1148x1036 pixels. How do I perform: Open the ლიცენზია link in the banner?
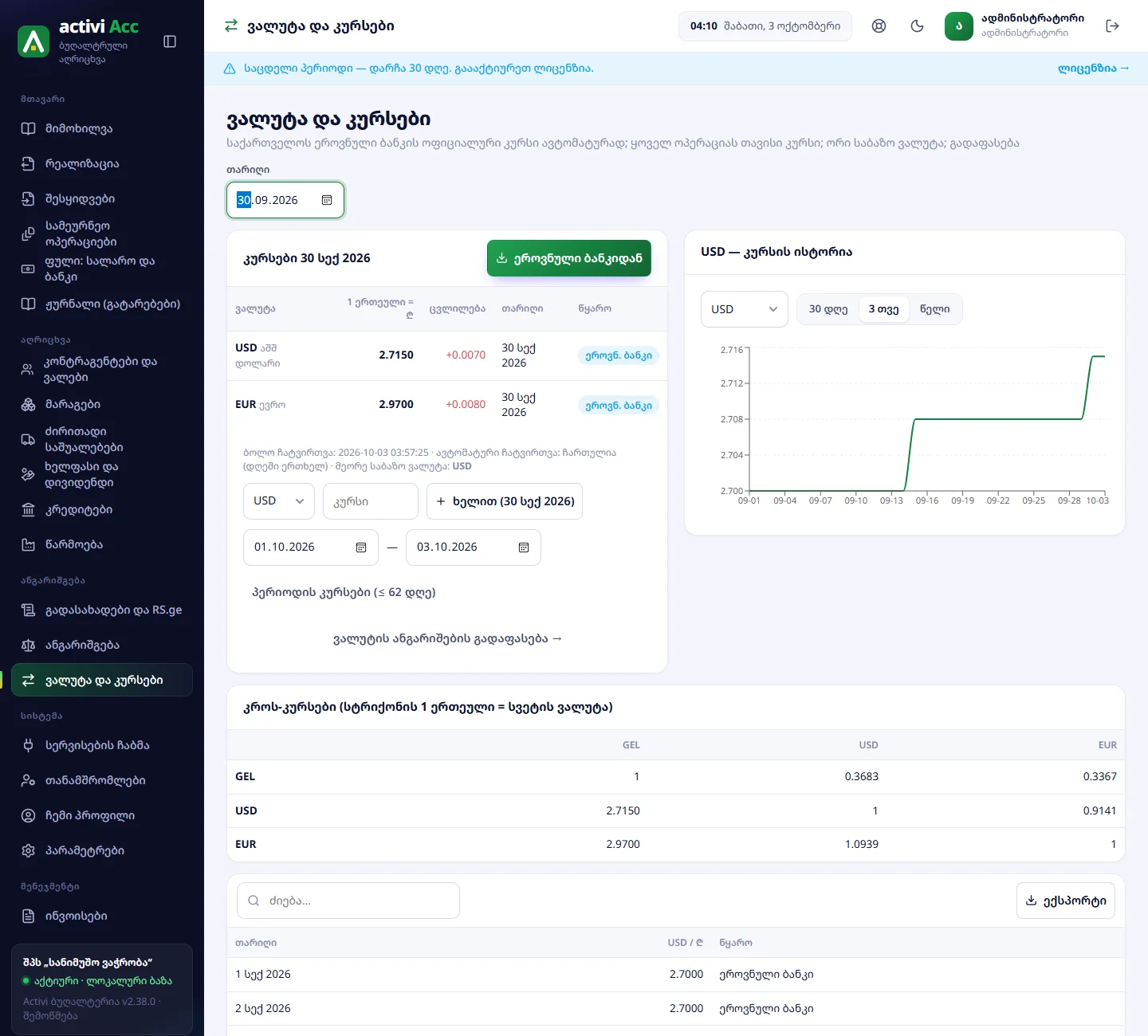(1093, 69)
